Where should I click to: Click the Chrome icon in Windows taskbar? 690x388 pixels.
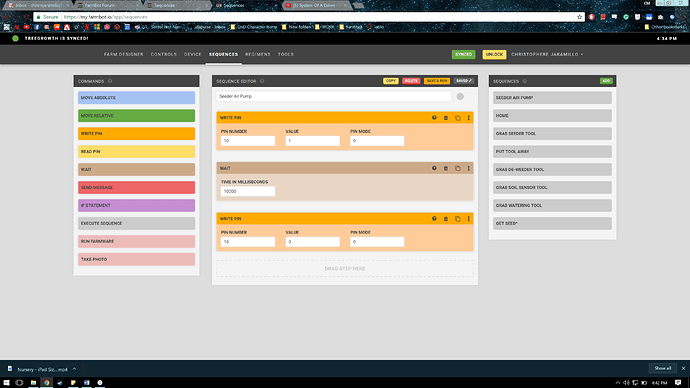[x=46, y=383]
